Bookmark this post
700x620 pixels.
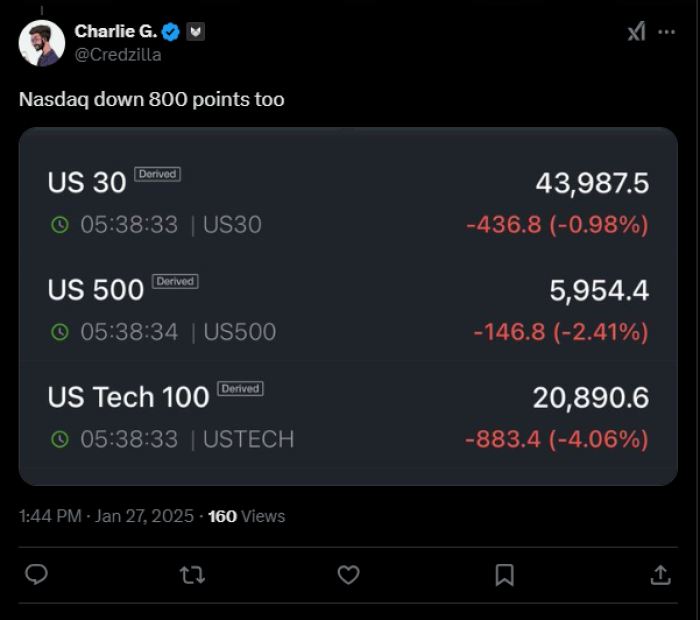click(504, 575)
